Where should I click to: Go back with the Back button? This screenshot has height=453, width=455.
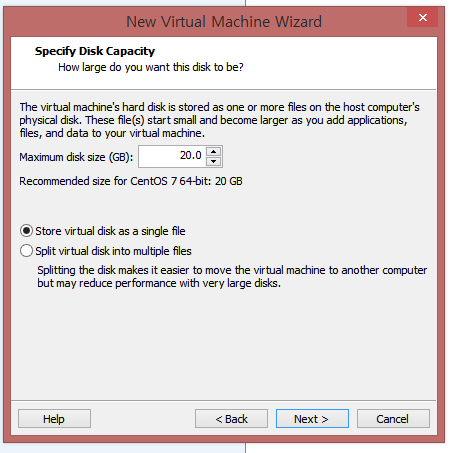tap(231, 419)
